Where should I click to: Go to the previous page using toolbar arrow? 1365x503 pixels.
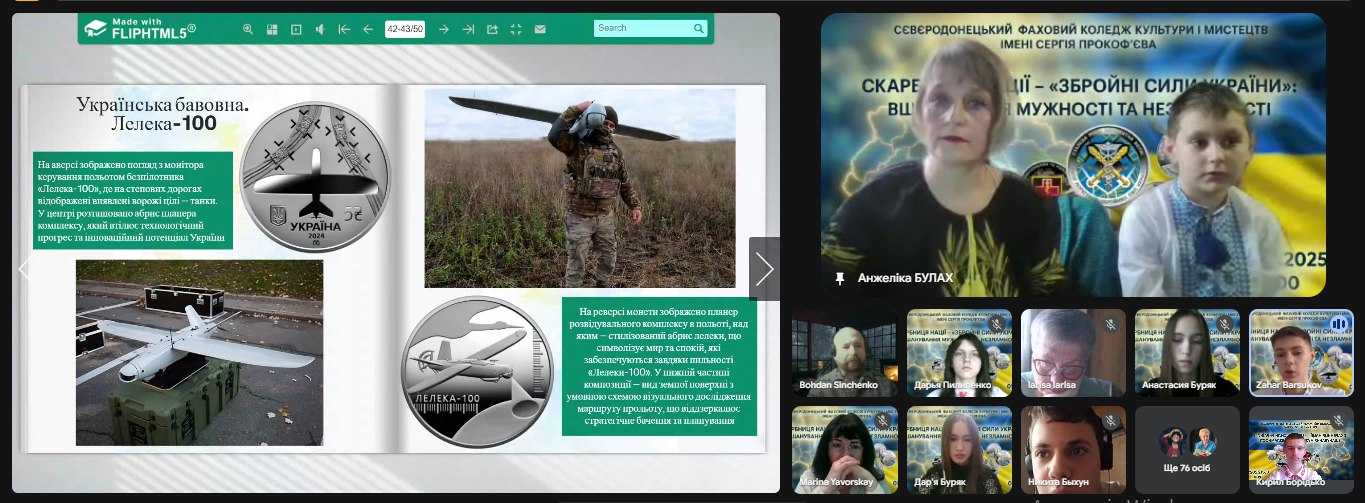tap(368, 29)
